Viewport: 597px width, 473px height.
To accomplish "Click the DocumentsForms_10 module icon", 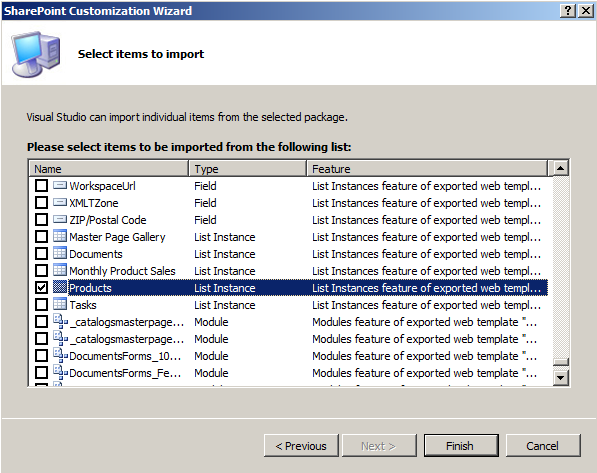I will [60, 355].
